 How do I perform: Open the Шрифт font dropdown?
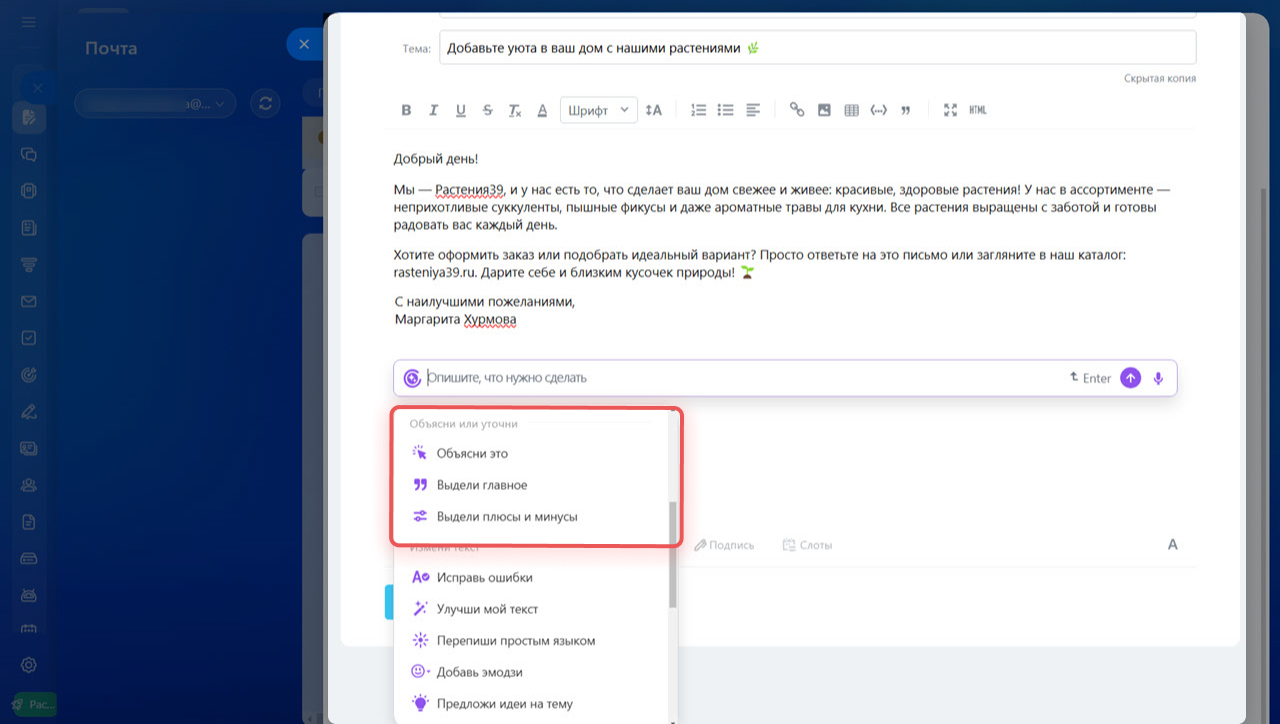tap(598, 110)
